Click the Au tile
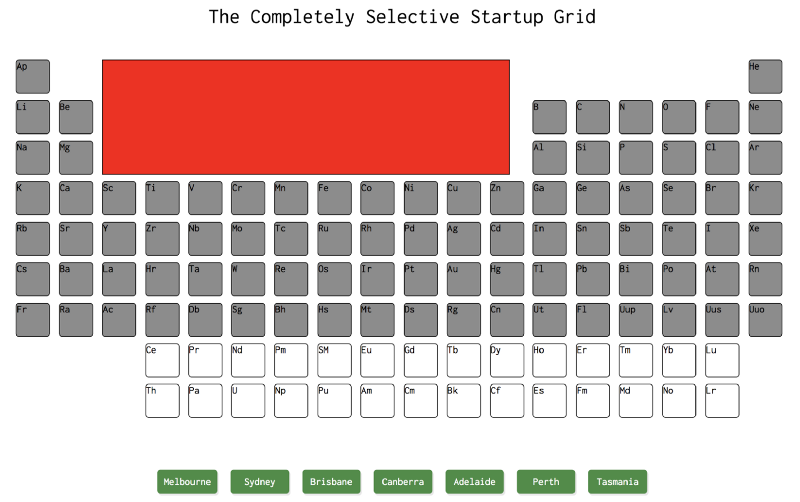The height and width of the screenshot is (502, 800). 463,279
